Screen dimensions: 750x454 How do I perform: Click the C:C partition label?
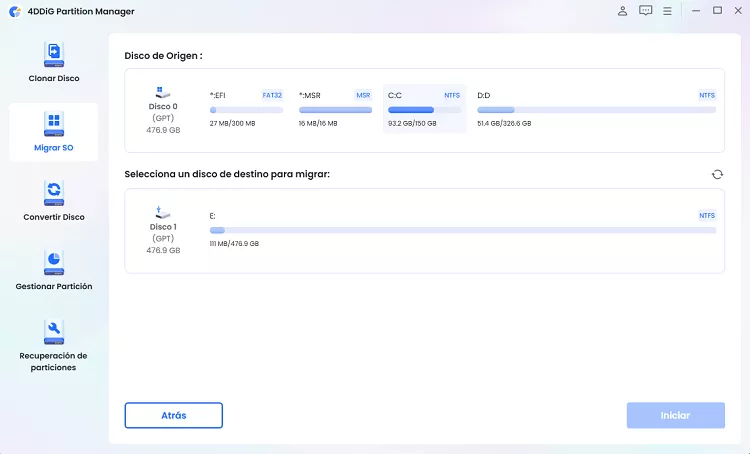(395, 95)
